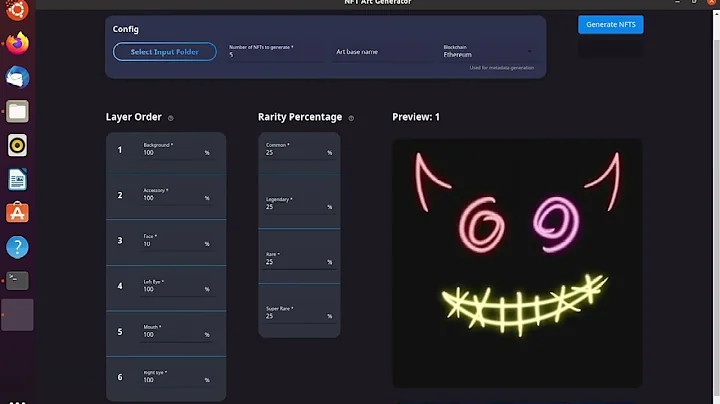Click the 'Preview: 1' label

pos(416,117)
